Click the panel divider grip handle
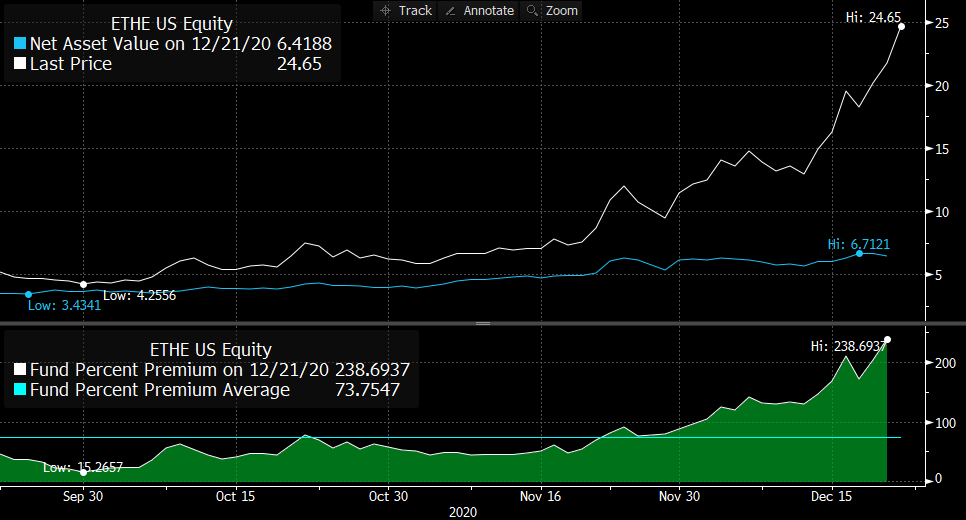This screenshot has height=520, width=966. 483,323
